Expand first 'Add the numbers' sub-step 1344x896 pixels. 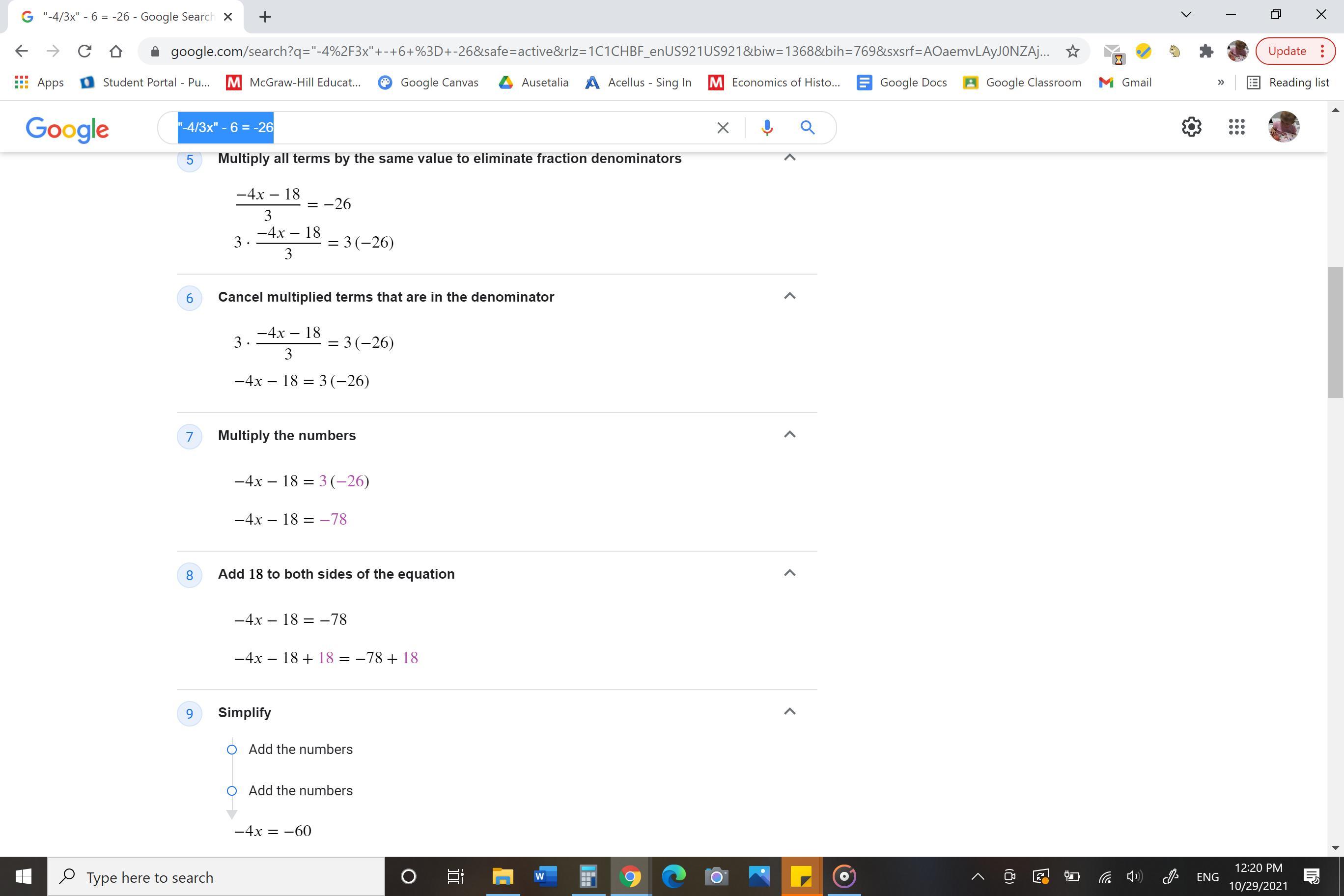click(300, 749)
